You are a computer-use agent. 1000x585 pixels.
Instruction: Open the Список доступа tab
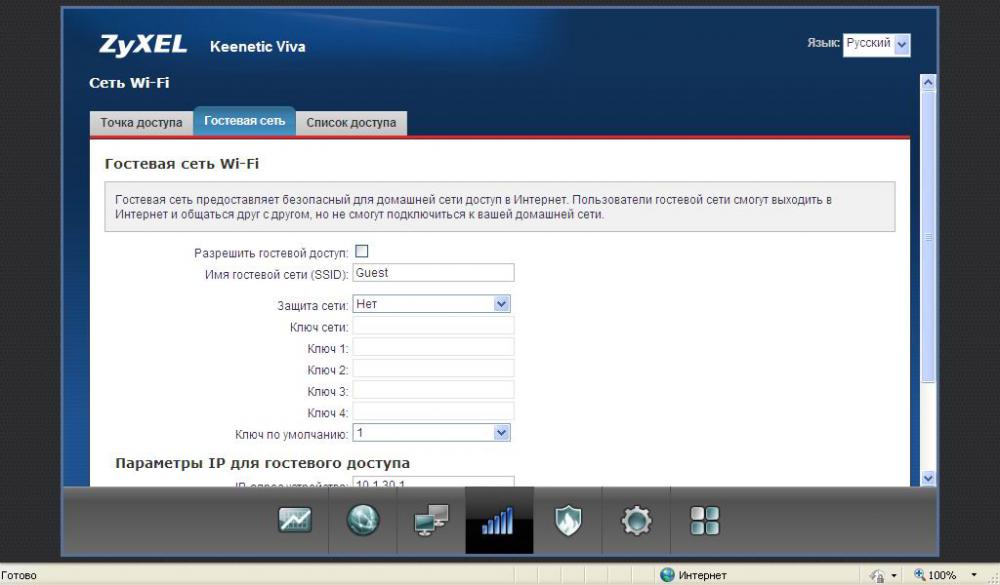click(x=351, y=122)
